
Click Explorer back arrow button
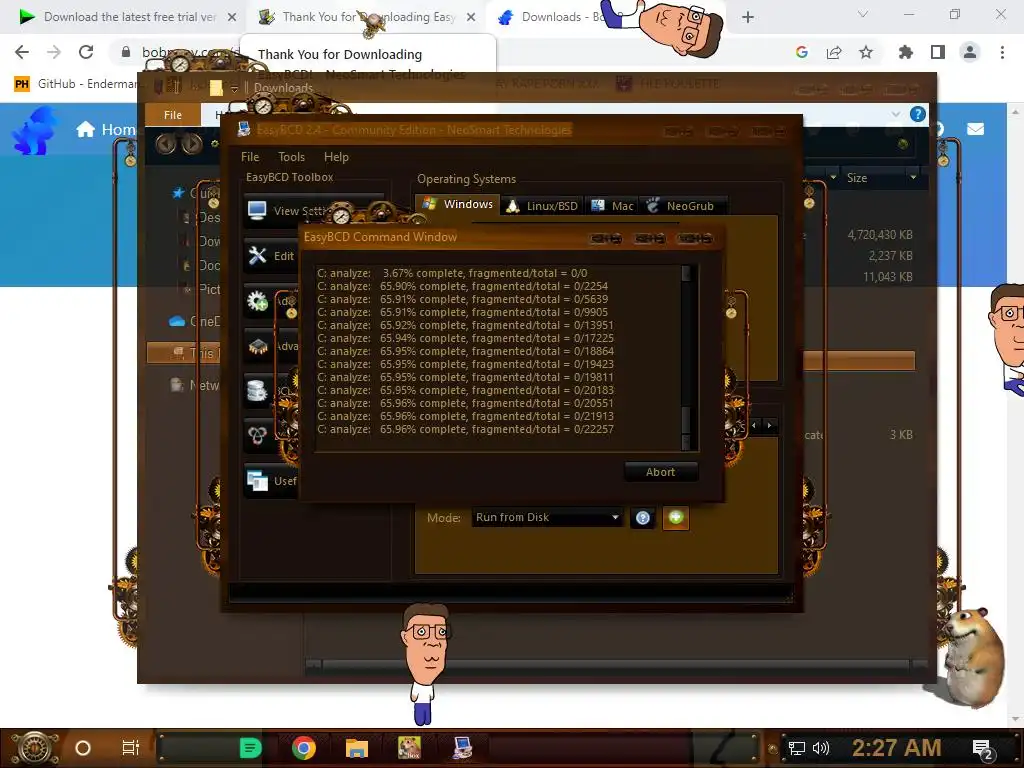point(166,143)
